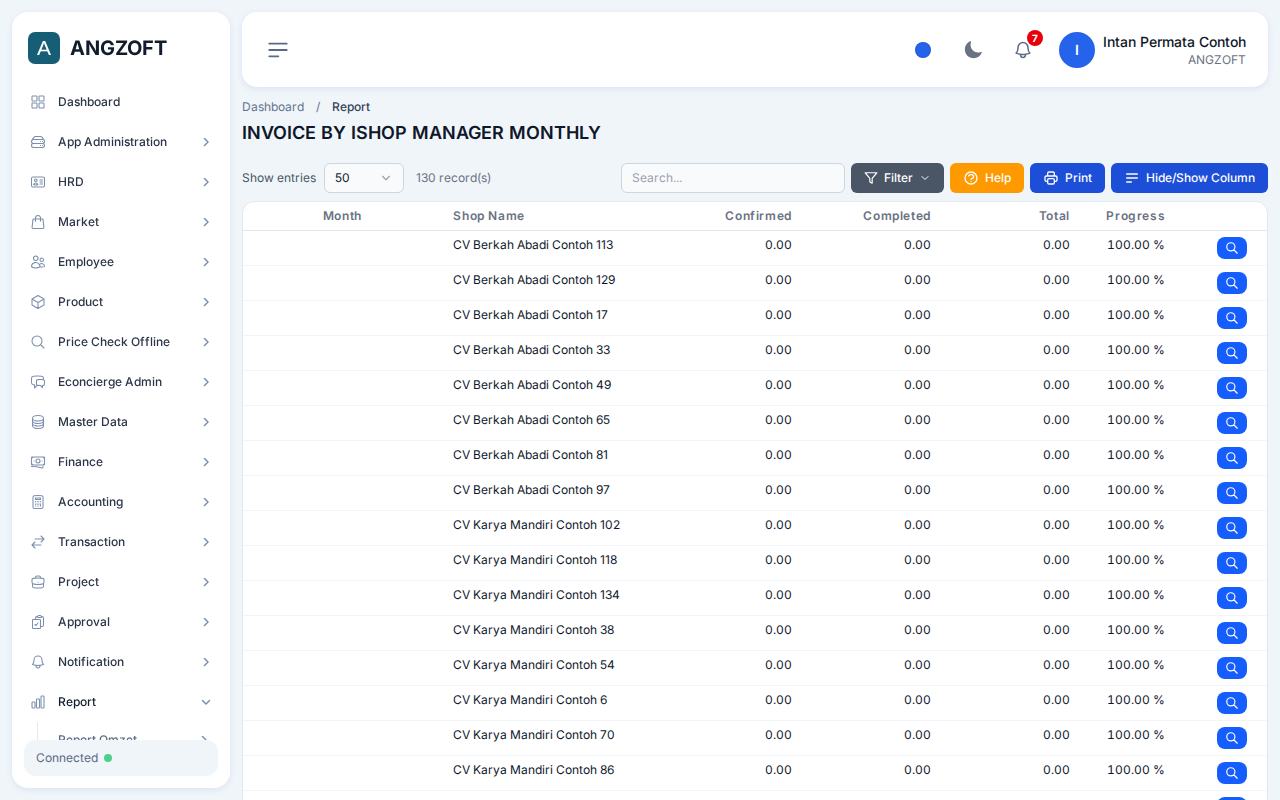Image resolution: width=1280 pixels, height=800 pixels.
Task: View details for CV Karya Mandiri Contoh 6
Action: [x=1232, y=703]
